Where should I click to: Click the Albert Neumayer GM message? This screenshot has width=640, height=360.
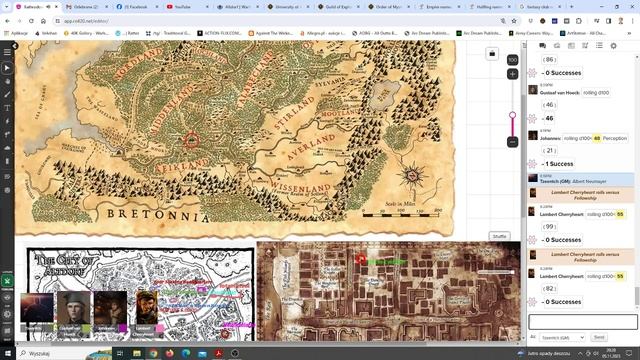click(581, 179)
